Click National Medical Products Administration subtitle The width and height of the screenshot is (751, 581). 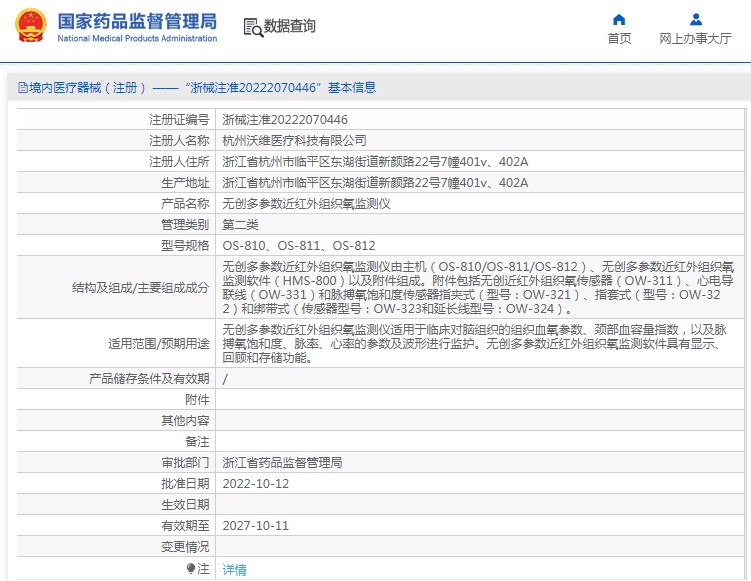pos(137,38)
